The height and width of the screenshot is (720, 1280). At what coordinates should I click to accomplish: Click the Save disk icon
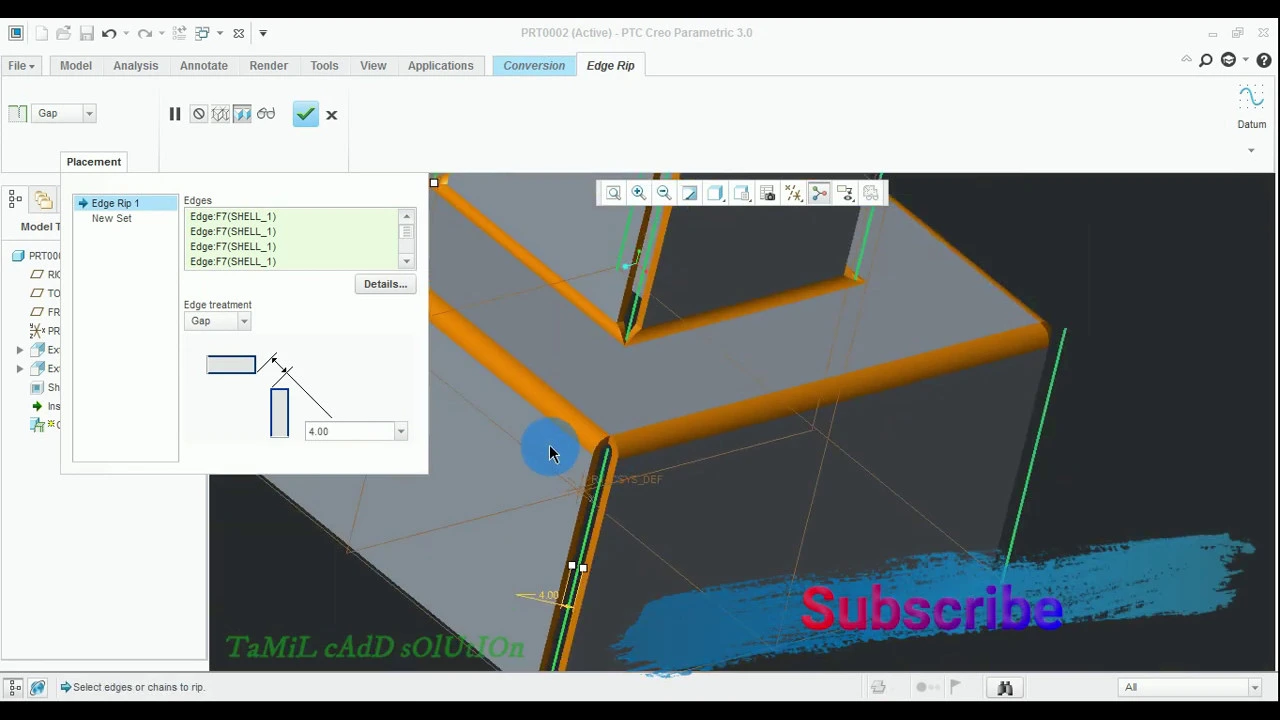coord(86,33)
